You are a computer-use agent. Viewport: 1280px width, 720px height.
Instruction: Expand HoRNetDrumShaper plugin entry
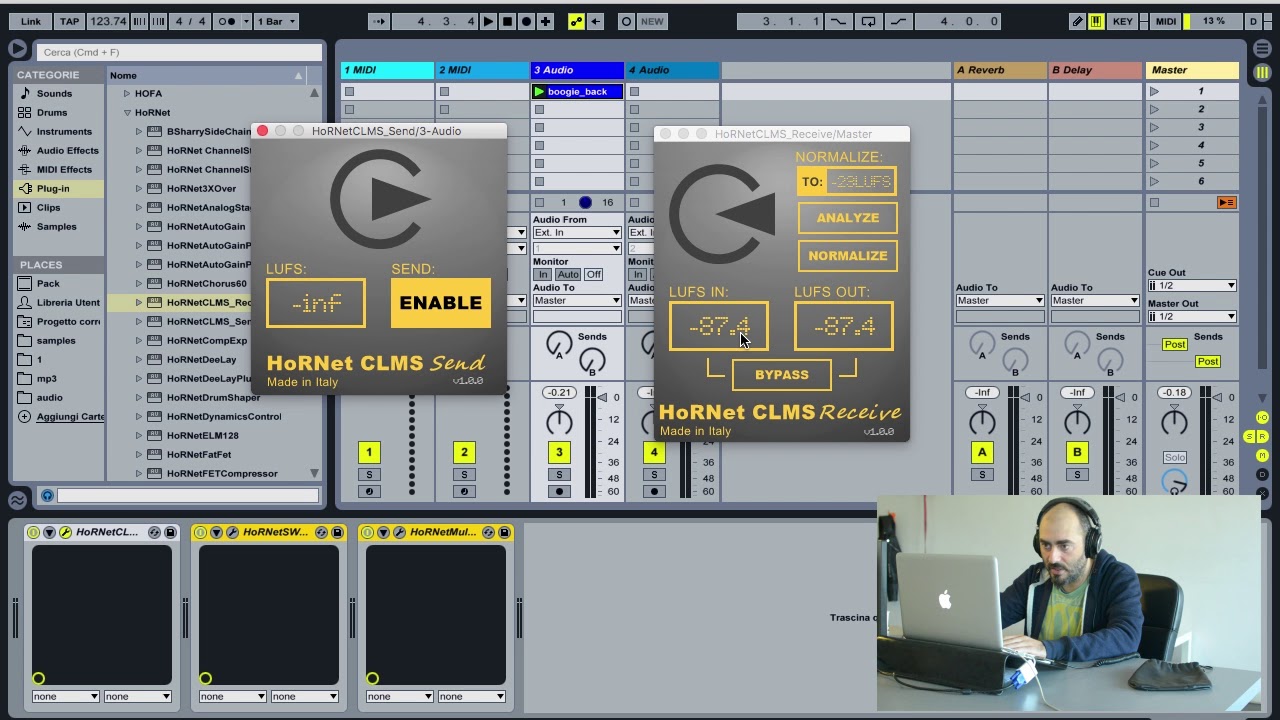point(139,397)
